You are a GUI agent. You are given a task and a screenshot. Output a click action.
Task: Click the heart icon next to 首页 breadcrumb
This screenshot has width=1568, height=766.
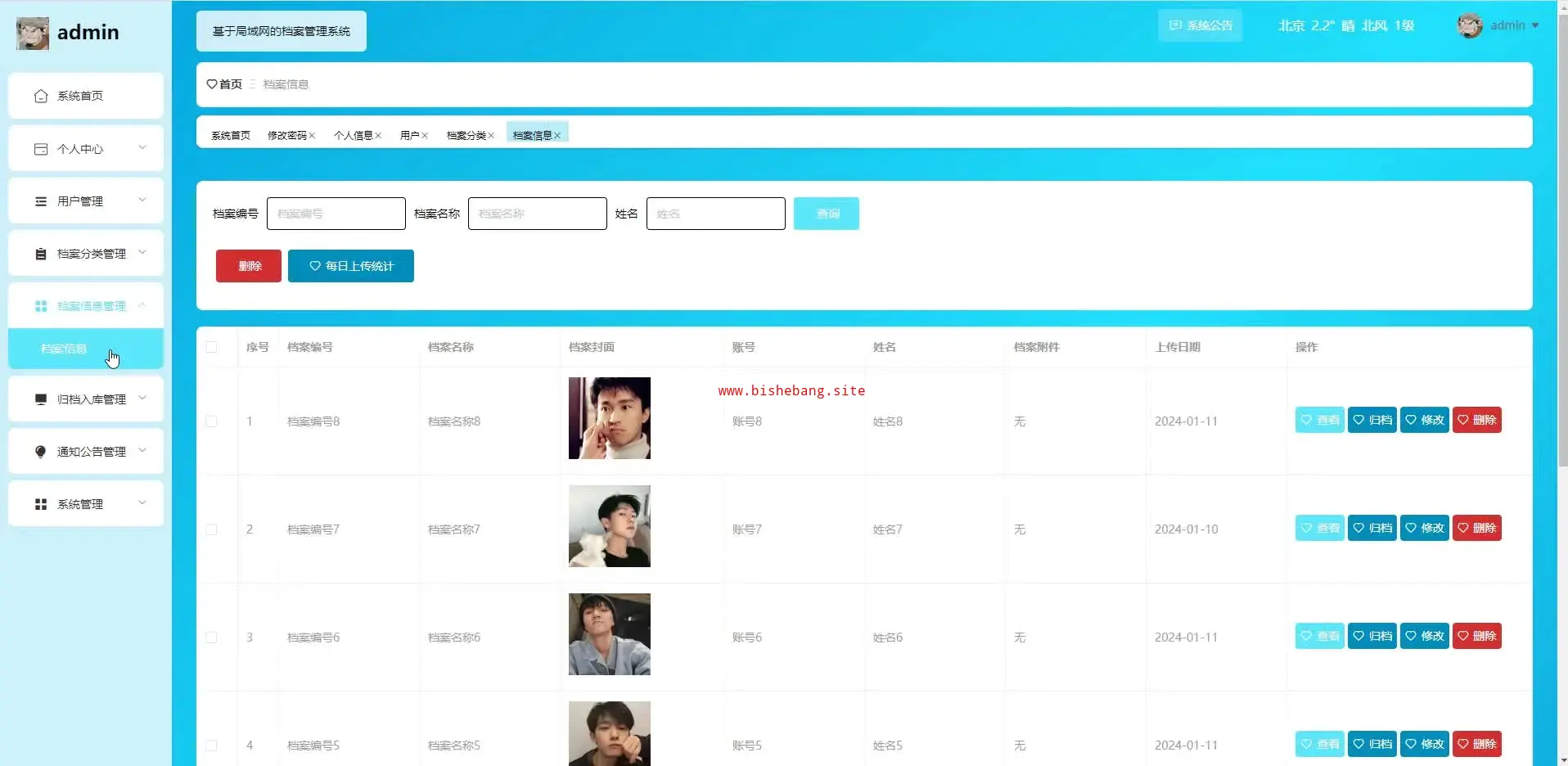pyautogui.click(x=212, y=84)
